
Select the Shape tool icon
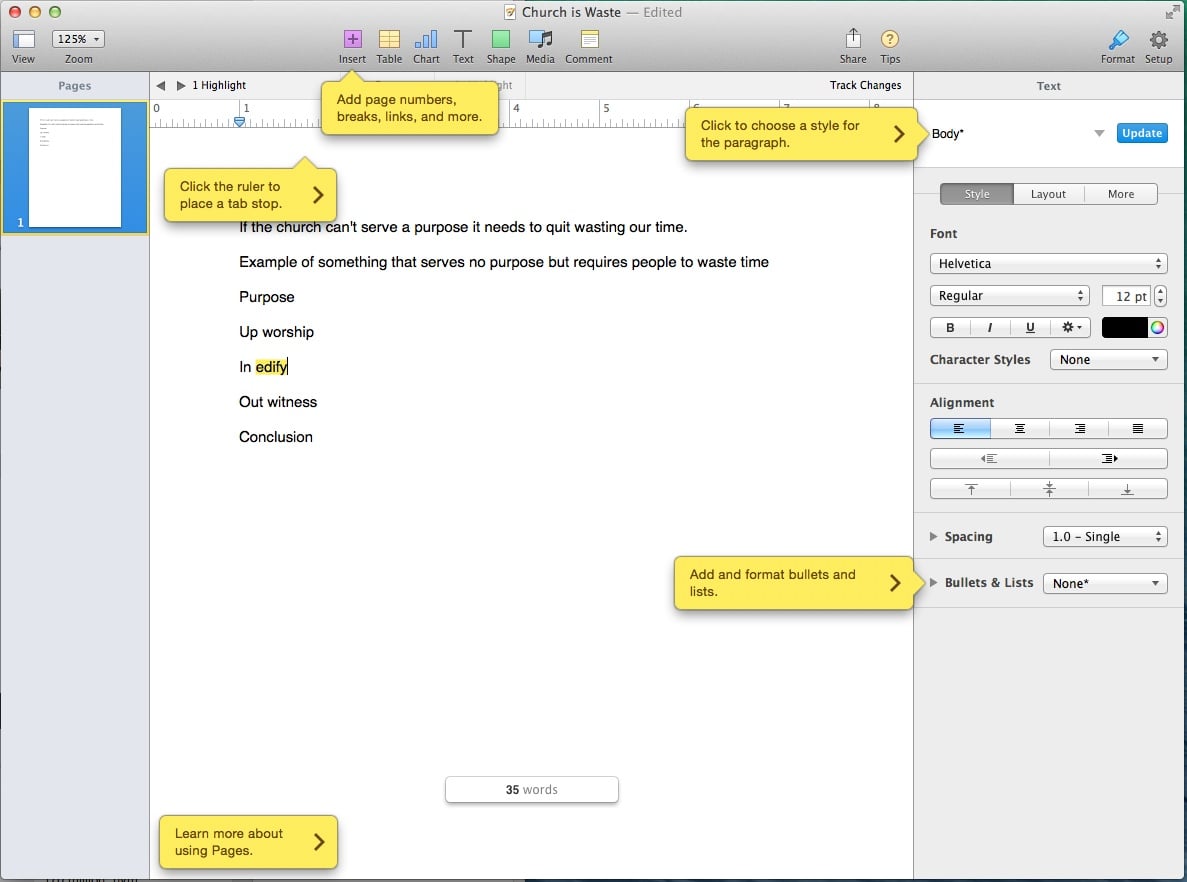click(x=501, y=40)
